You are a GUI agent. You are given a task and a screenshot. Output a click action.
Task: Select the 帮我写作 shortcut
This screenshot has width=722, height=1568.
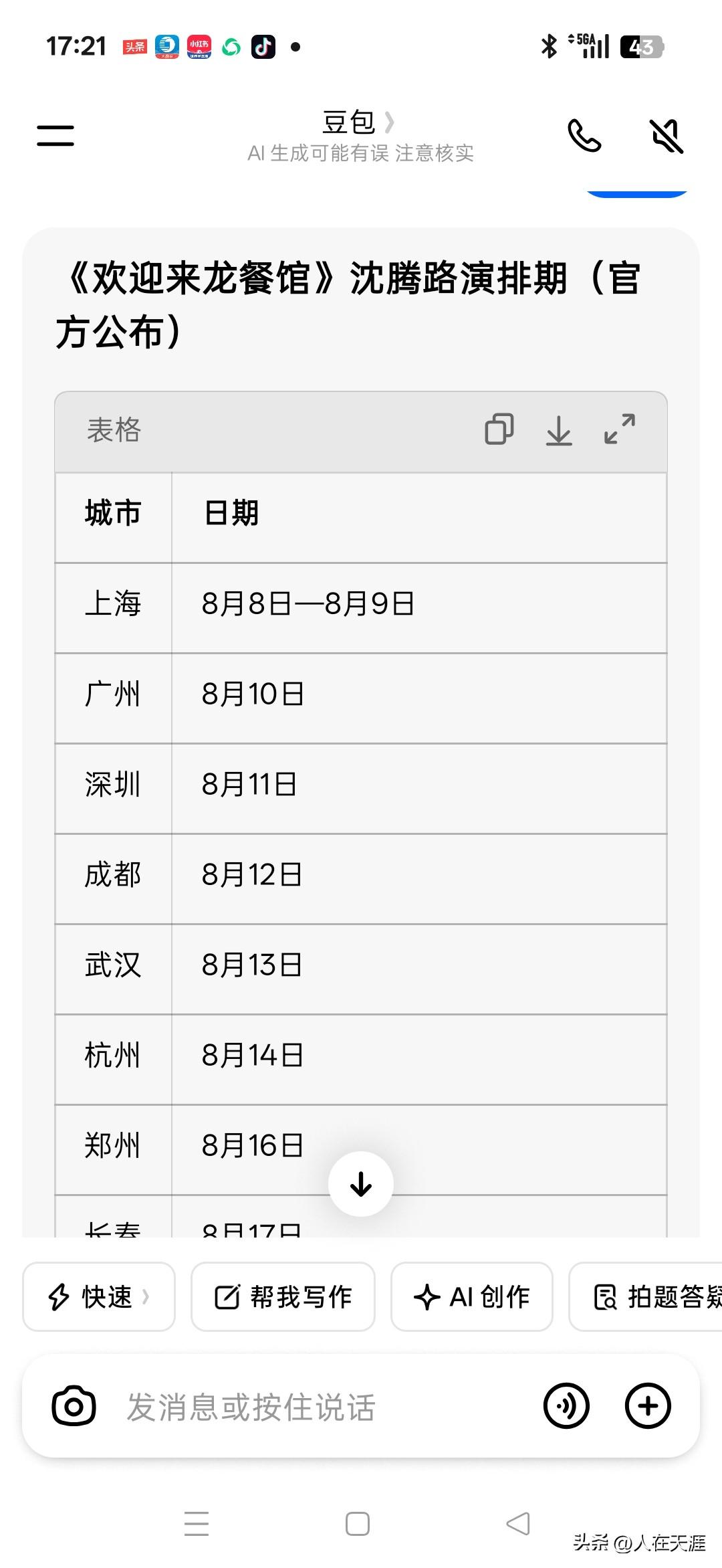point(283,1296)
